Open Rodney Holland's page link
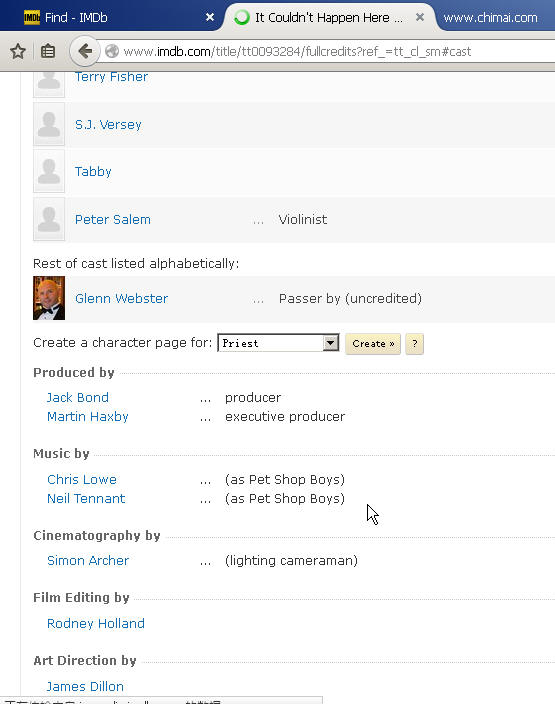The width and height of the screenshot is (555, 704). coord(96,623)
